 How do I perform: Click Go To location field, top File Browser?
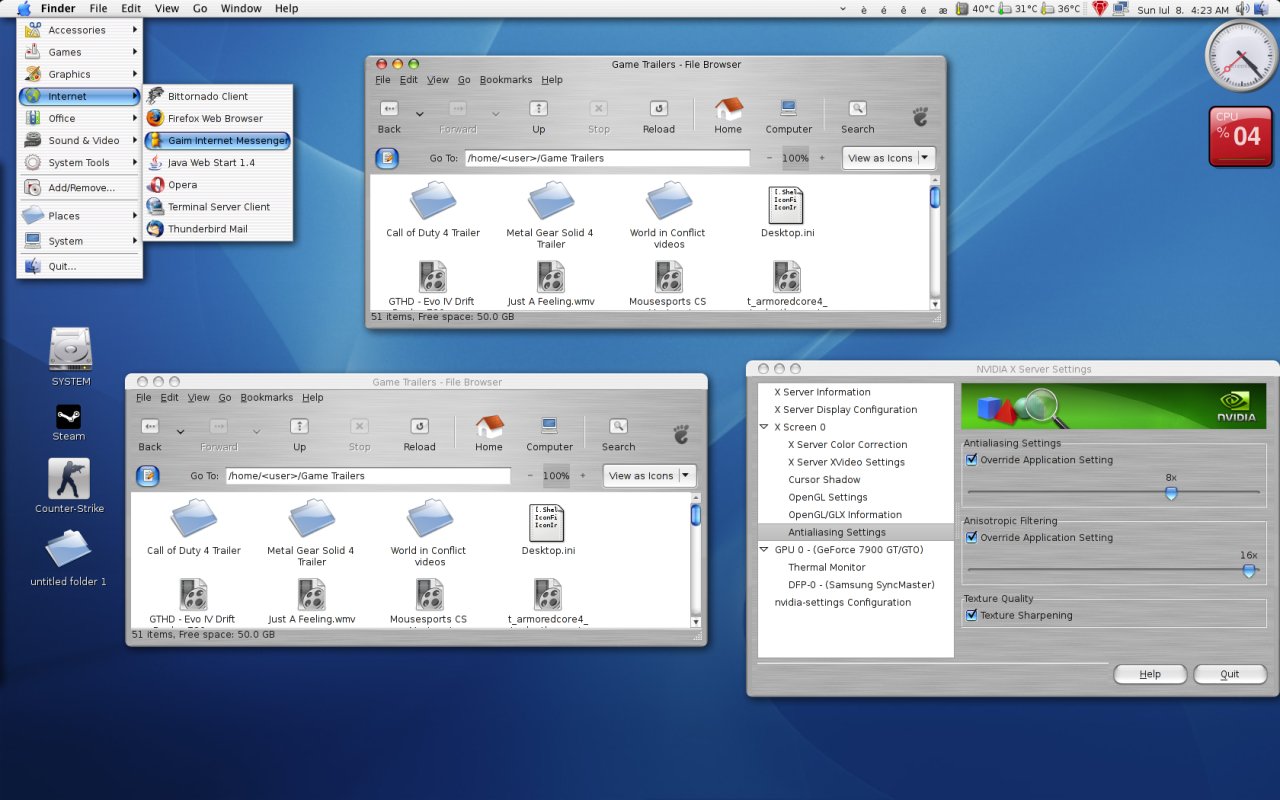(x=607, y=158)
